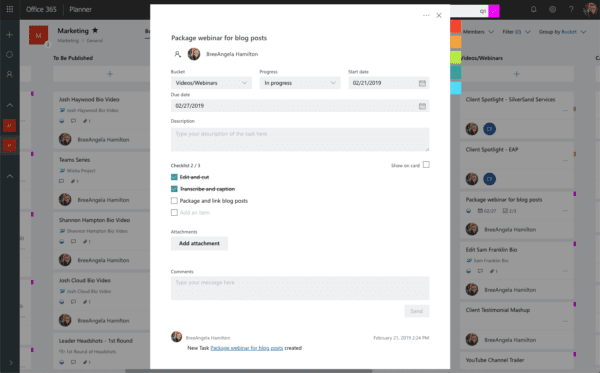Open Package webinar for blog posts link
This screenshot has height=373, width=600.
pos(247,348)
